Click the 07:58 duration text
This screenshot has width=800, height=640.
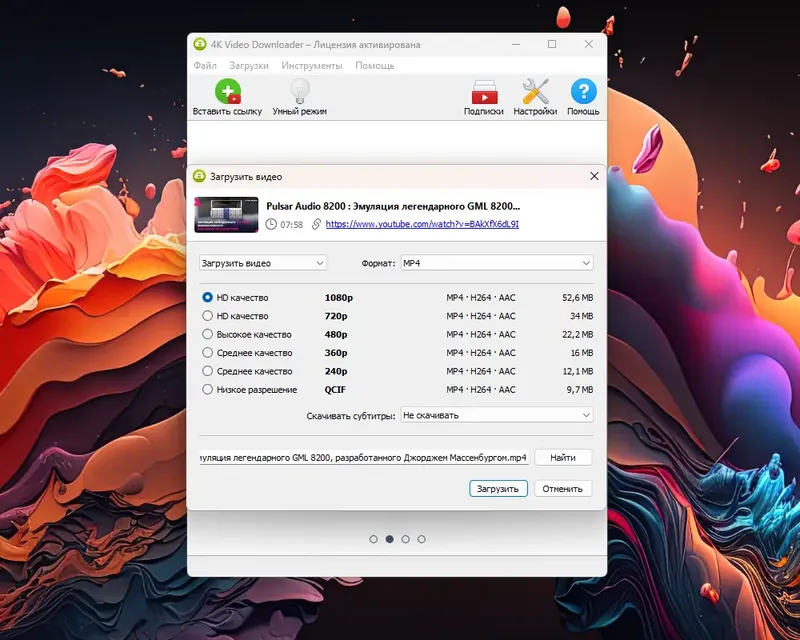coord(291,225)
